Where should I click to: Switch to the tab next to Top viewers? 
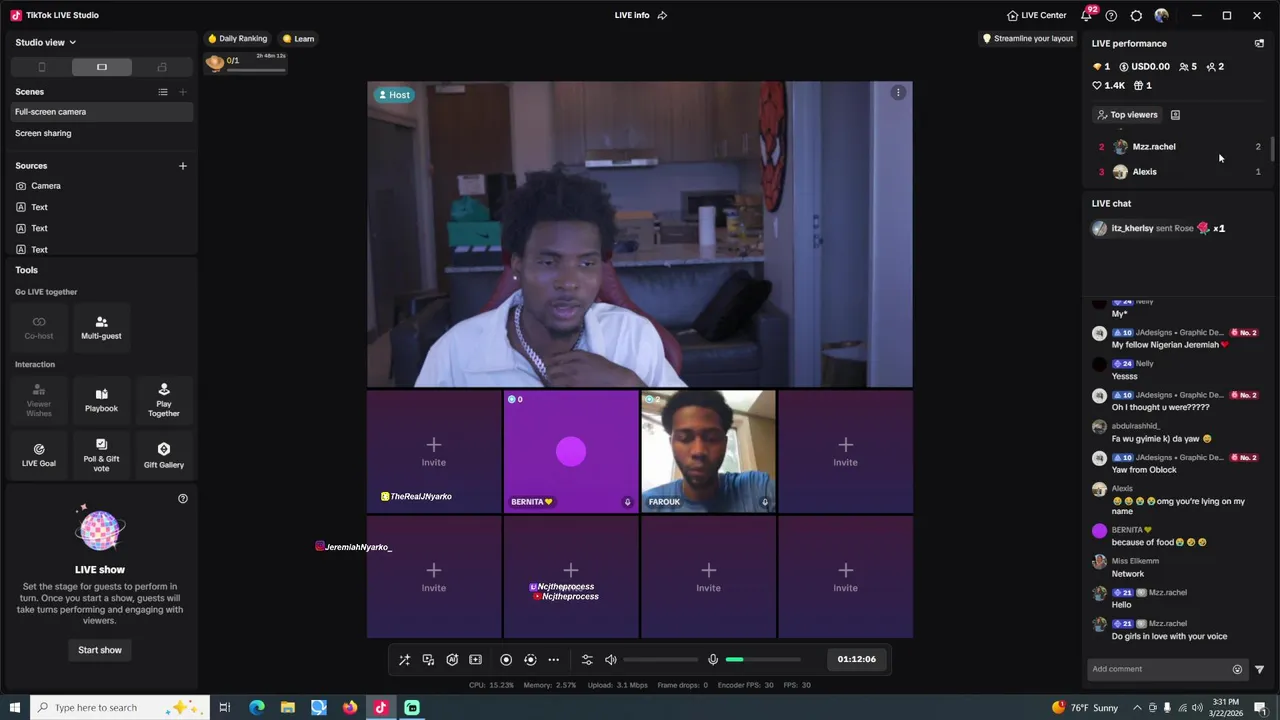pos(1176,115)
